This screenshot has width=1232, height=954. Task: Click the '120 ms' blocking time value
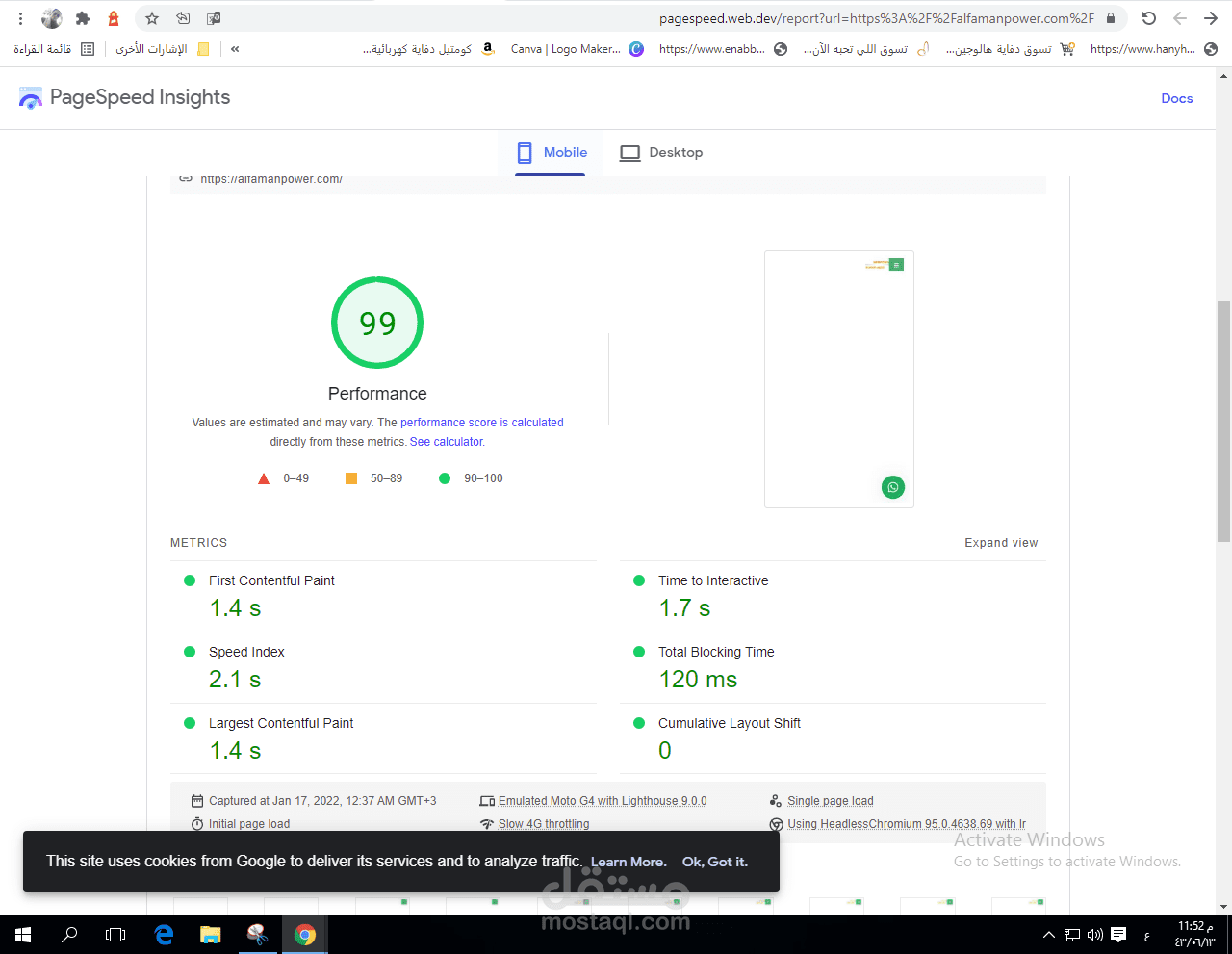698,680
